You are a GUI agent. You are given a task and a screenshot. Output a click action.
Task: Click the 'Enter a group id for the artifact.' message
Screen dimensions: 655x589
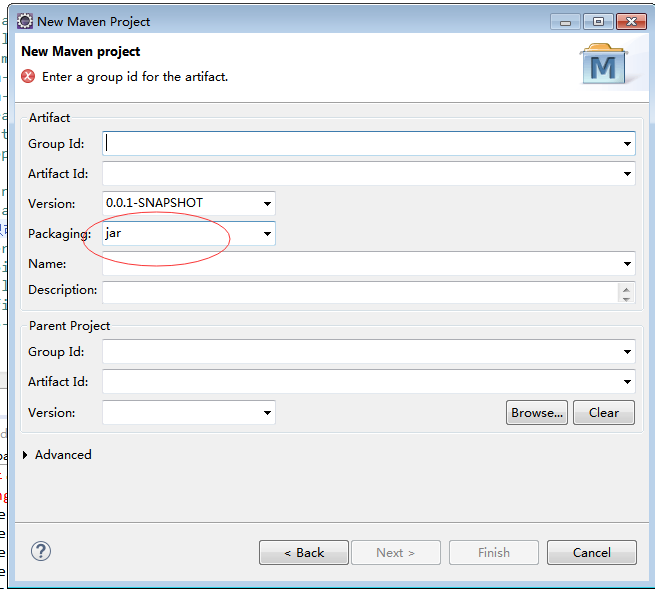pyautogui.click(x=135, y=77)
